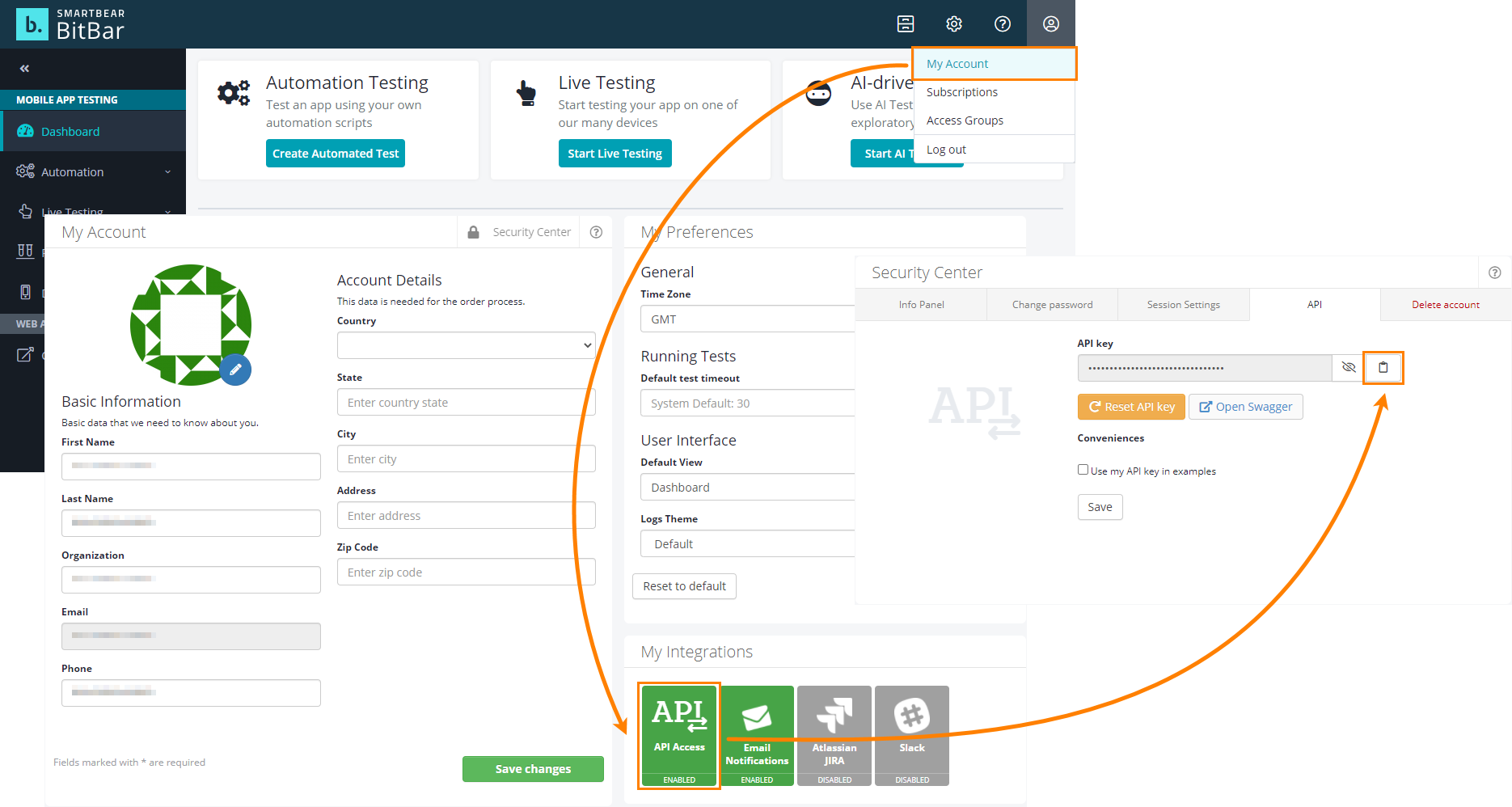Switch to the Change password tab
1512x807 pixels.
click(1052, 305)
